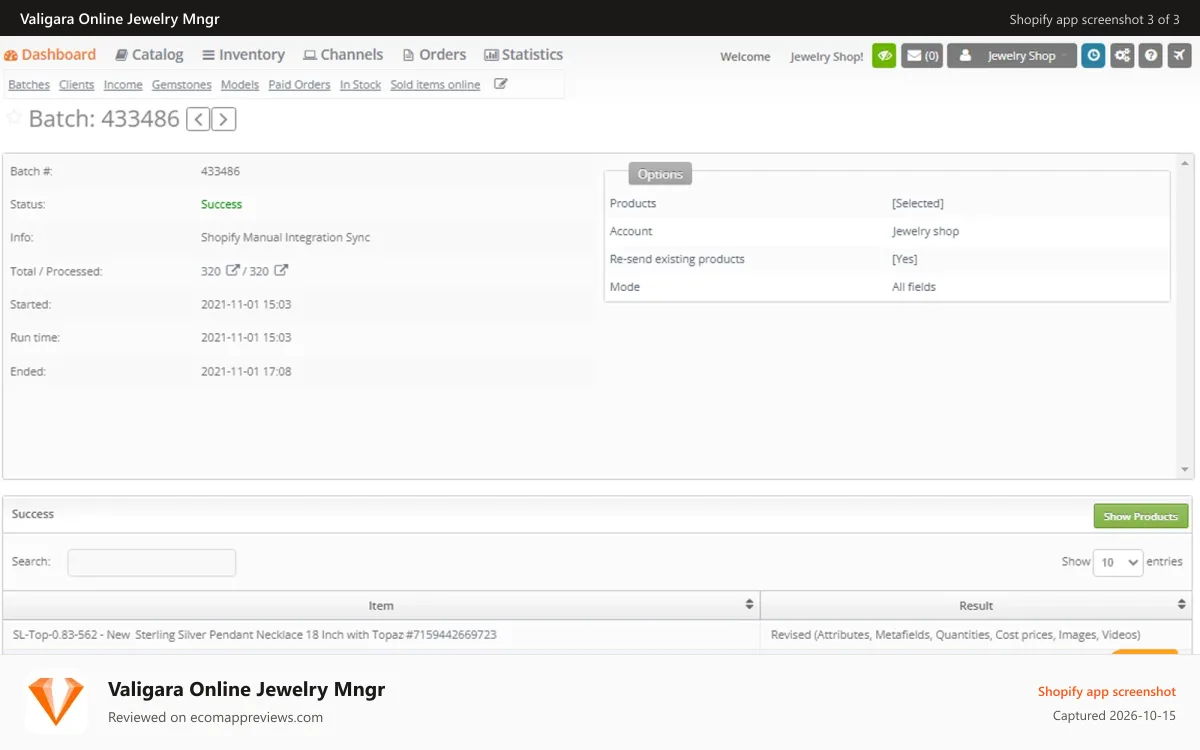Follow the Models shortcut link
This screenshot has width=1200, height=750.
(x=240, y=85)
